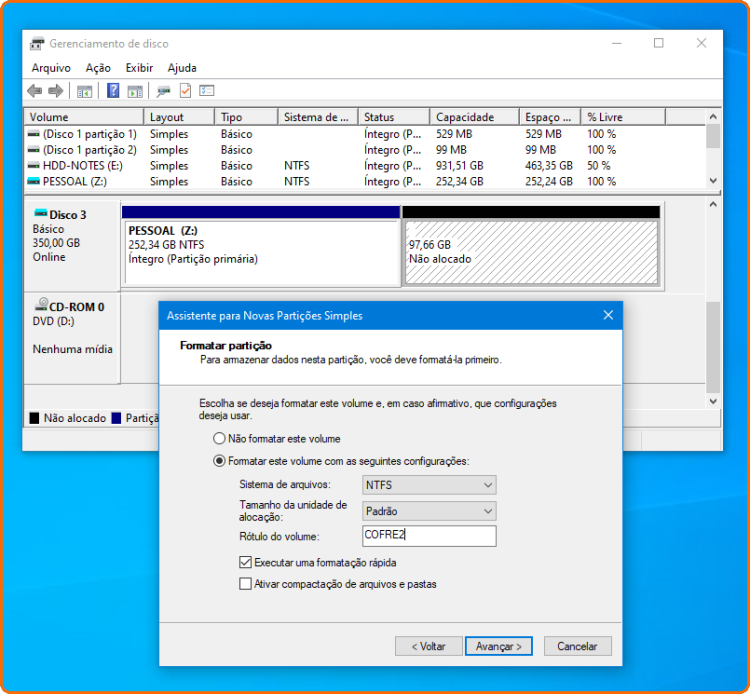750x694 pixels.
Task: Click the 'Avançar >' button
Action: pyautogui.click(x=498, y=646)
